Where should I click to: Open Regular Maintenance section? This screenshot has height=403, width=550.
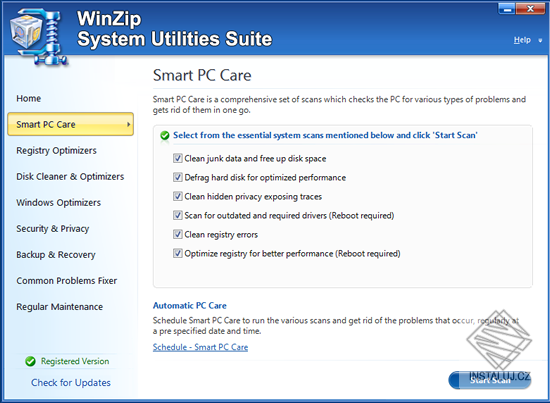[x=60, y=307]
